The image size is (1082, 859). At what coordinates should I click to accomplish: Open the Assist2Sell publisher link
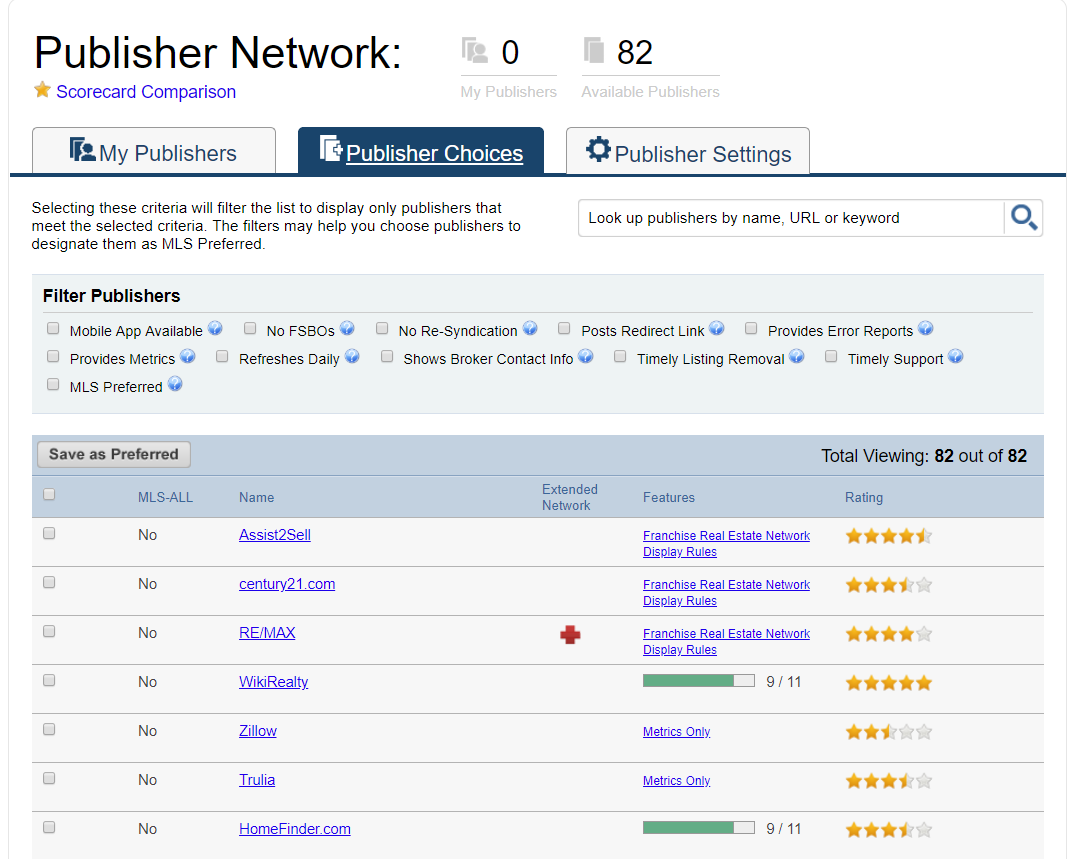(x=275, y=535)
